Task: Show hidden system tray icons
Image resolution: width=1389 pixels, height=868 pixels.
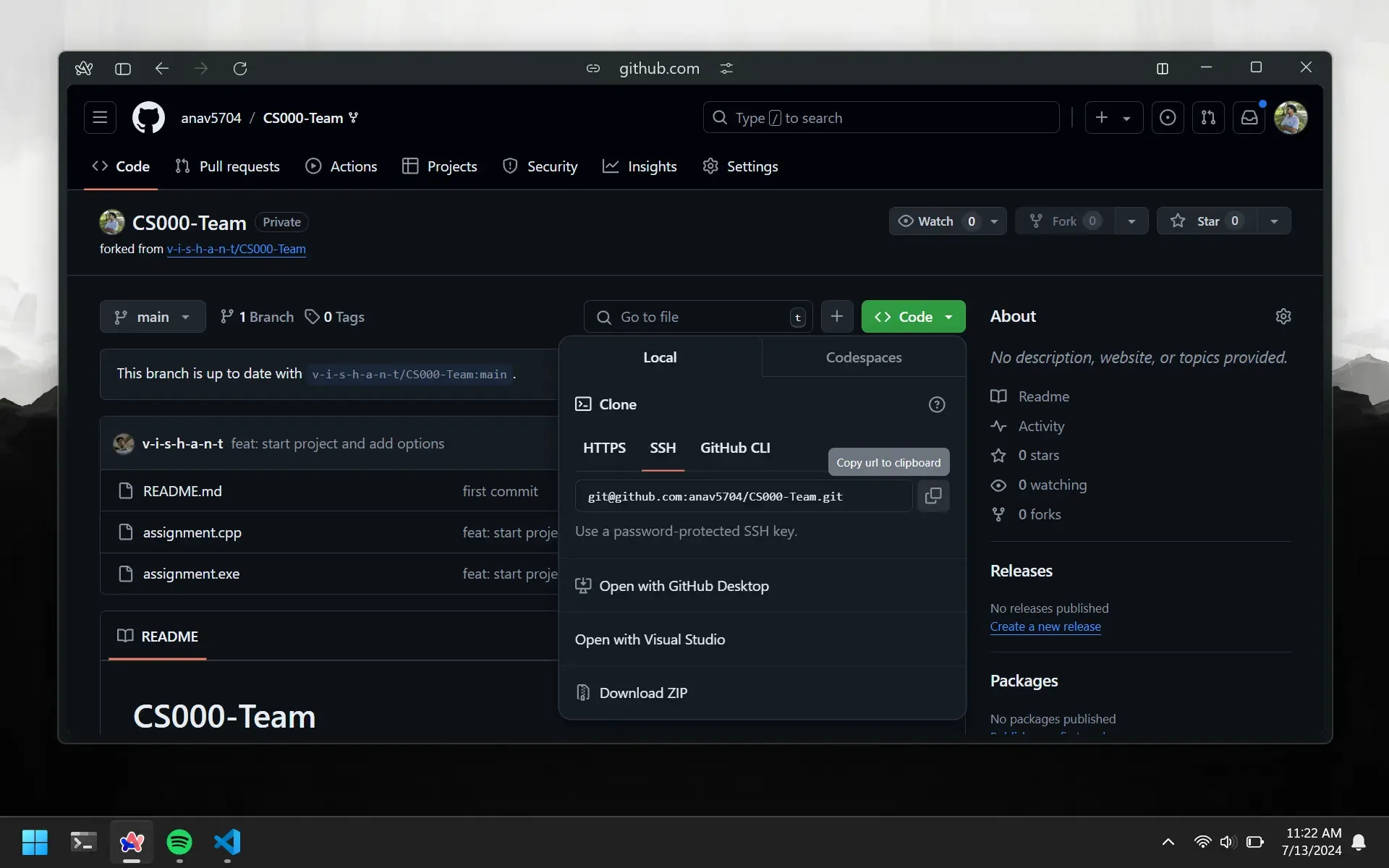Action: pyautogui.click(x=1168, y=842)
